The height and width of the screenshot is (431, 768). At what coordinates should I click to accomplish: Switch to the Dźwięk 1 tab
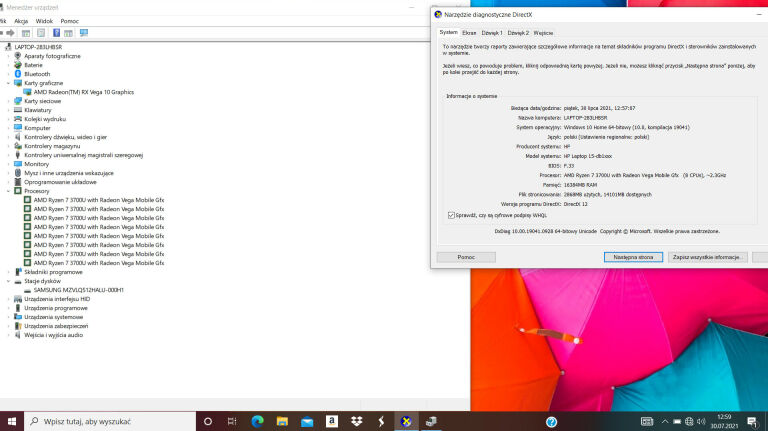491,33
